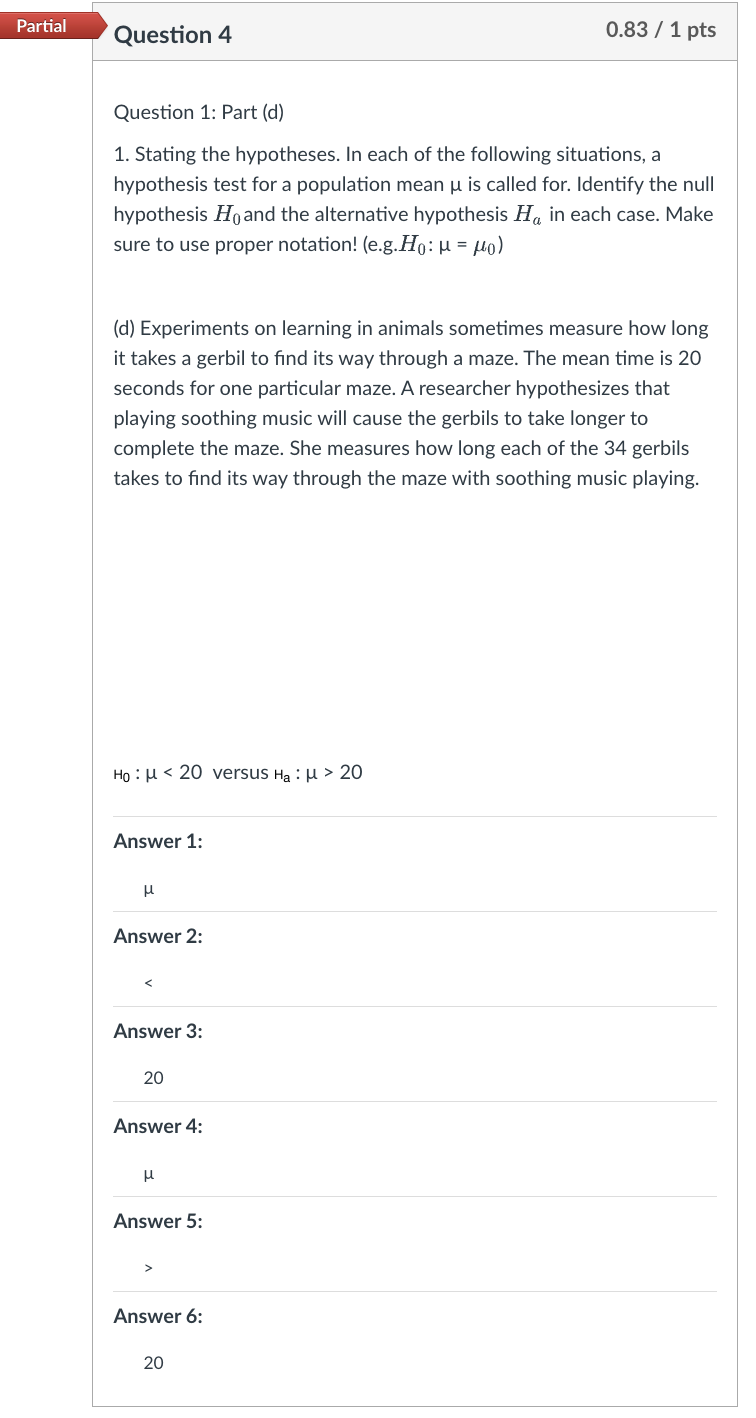Select the < symbol under Answer 2
This screenshot has height=1418, width=756.
[x=148, y=982]
